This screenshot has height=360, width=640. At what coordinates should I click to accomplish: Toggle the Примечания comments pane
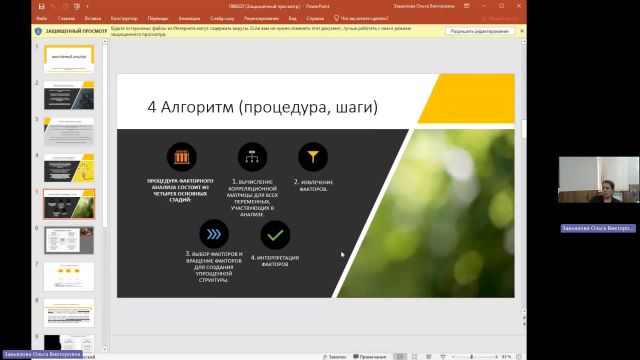coord(370,357)
